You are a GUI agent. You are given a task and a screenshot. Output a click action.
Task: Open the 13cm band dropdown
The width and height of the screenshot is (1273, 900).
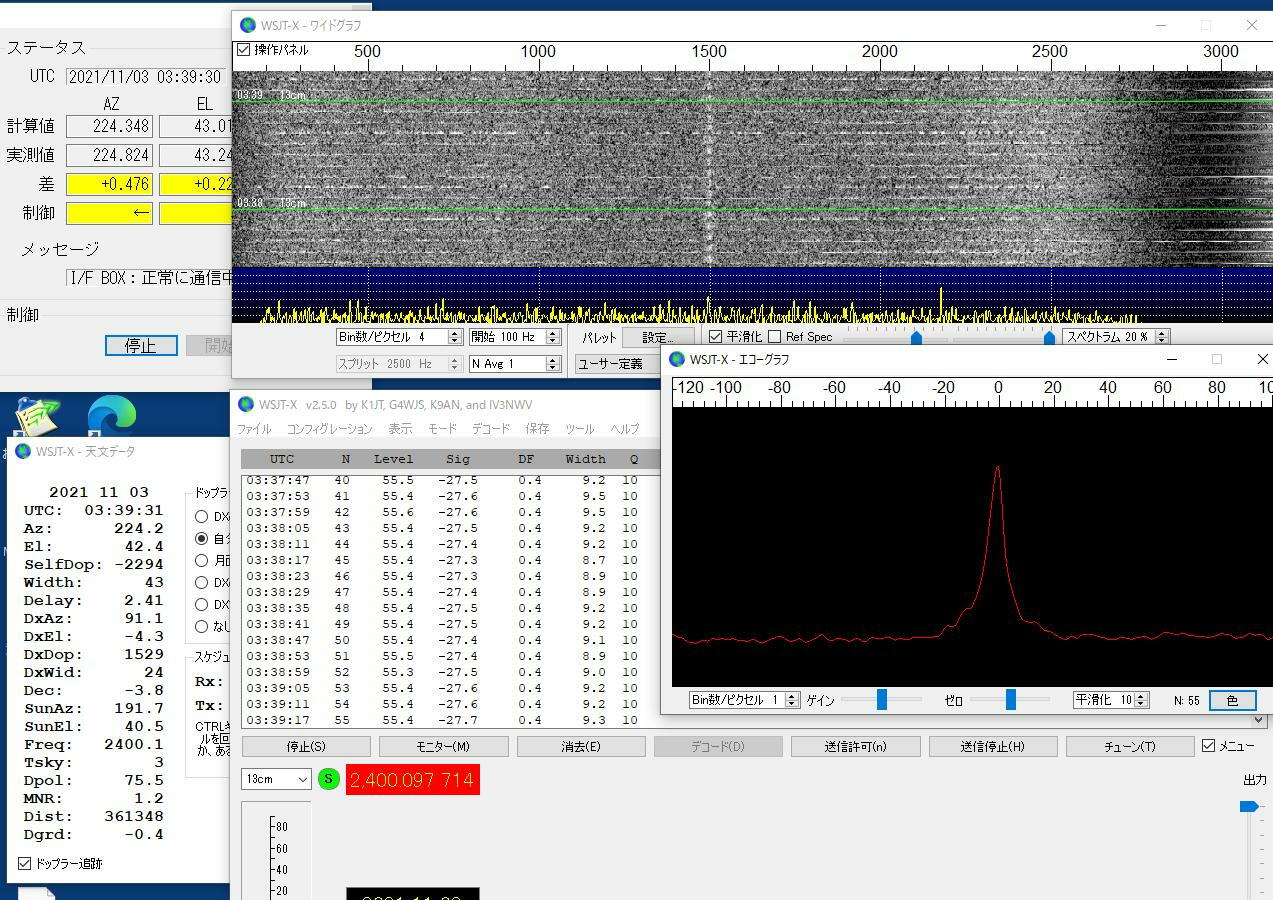pyautogui.click(x=276, y=779)
